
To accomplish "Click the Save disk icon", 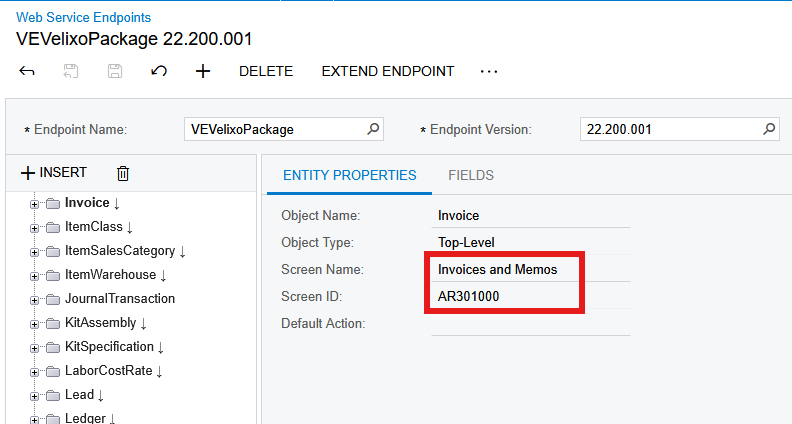I will pyautogui.click(x=115, y=71).
